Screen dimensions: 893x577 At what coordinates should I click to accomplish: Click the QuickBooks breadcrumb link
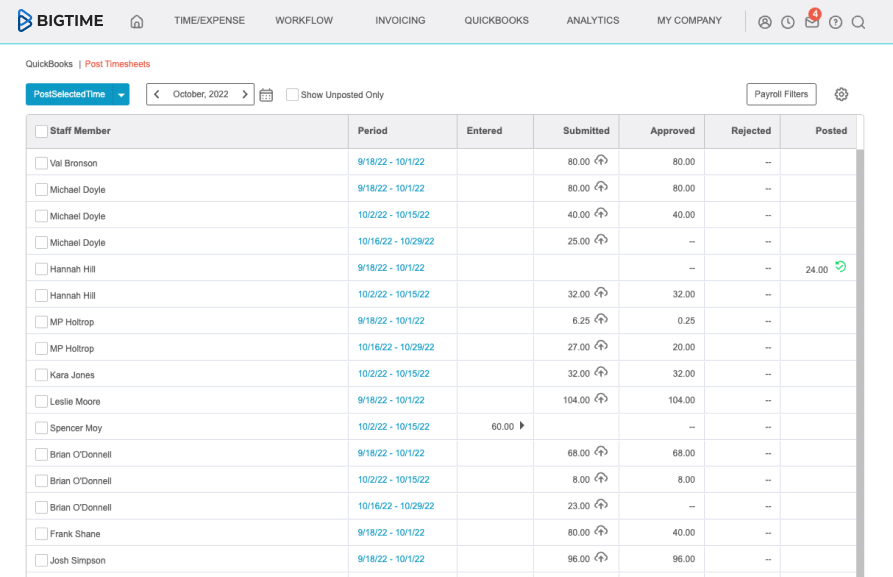(x=49, y=64)
